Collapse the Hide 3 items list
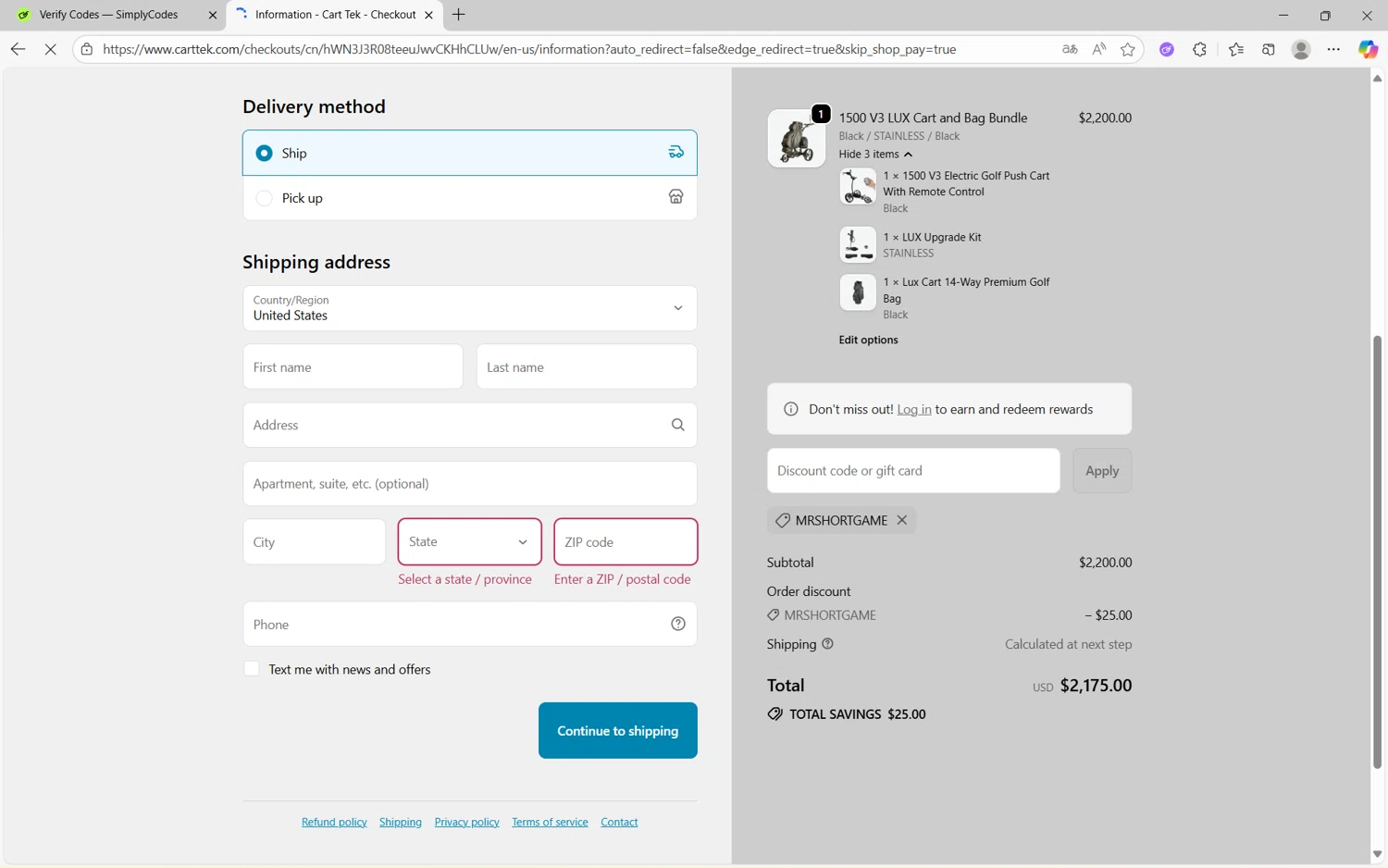This screenshot has height=868, width=1388. [875, 154]
